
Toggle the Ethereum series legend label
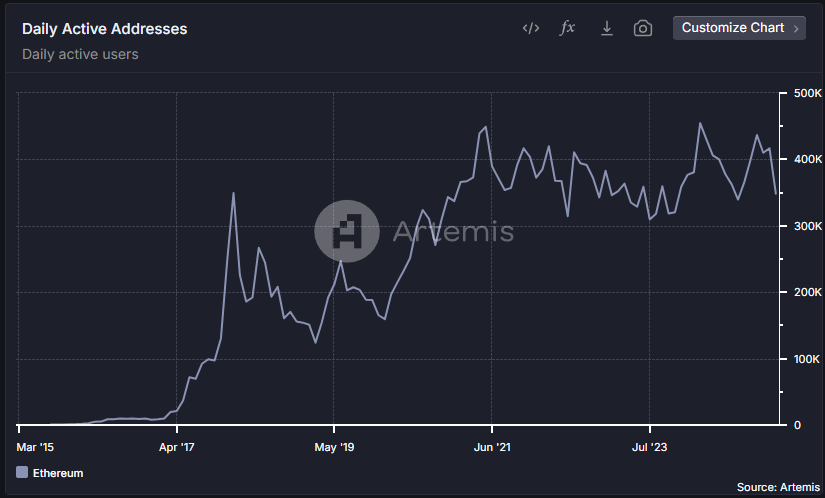coord(58,472)
